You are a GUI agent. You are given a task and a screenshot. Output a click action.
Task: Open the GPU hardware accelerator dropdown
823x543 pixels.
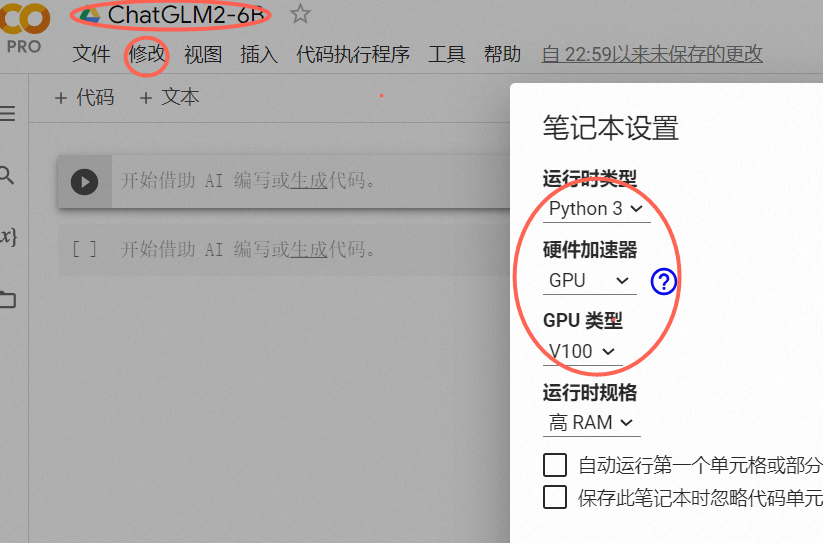[x=589, y=281]
